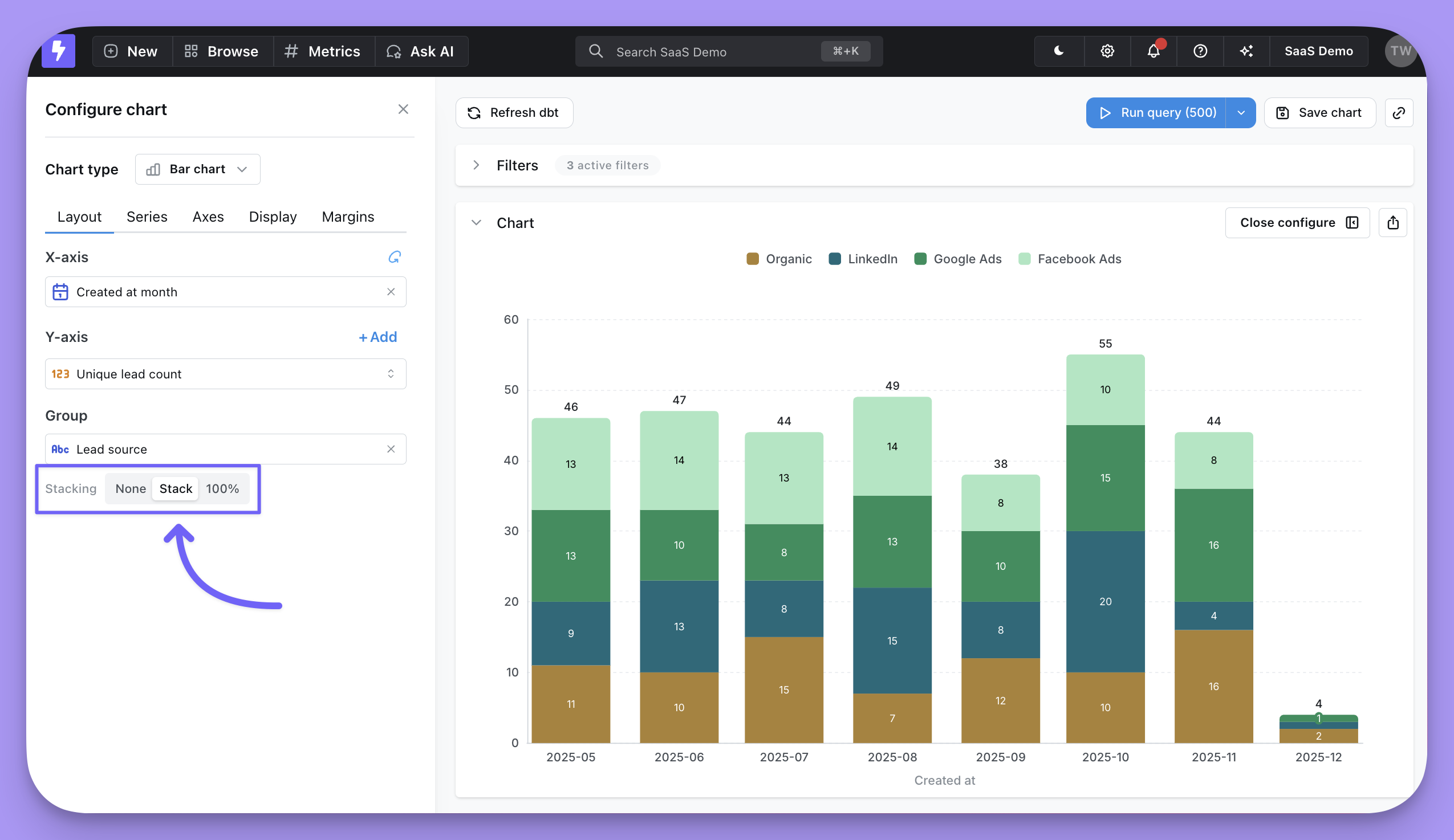This screenshot has height=840, width=1454.
Task: Go to Metrics
Action: (323, 51)
